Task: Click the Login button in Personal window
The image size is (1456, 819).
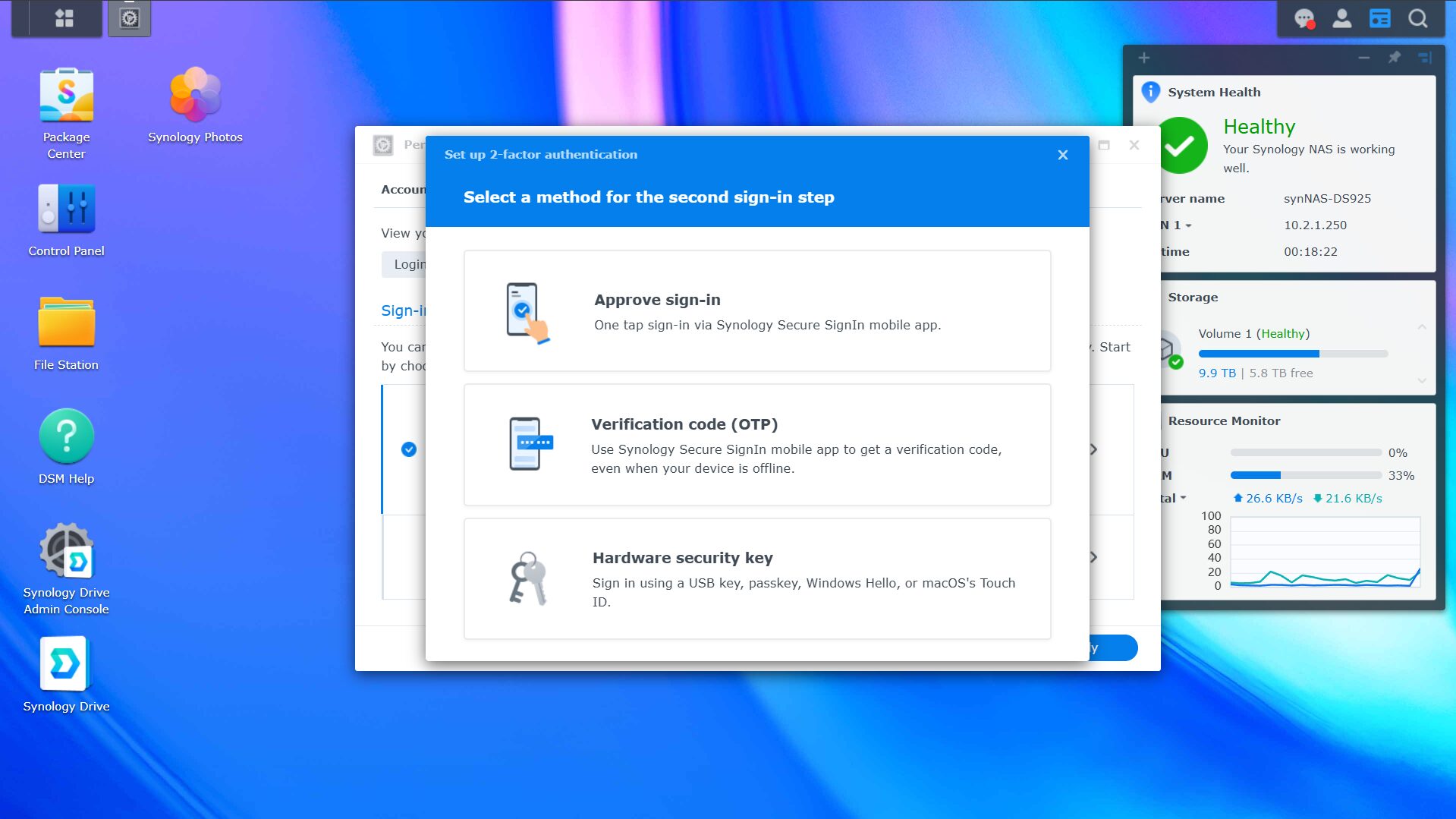Action: point(404,264)
